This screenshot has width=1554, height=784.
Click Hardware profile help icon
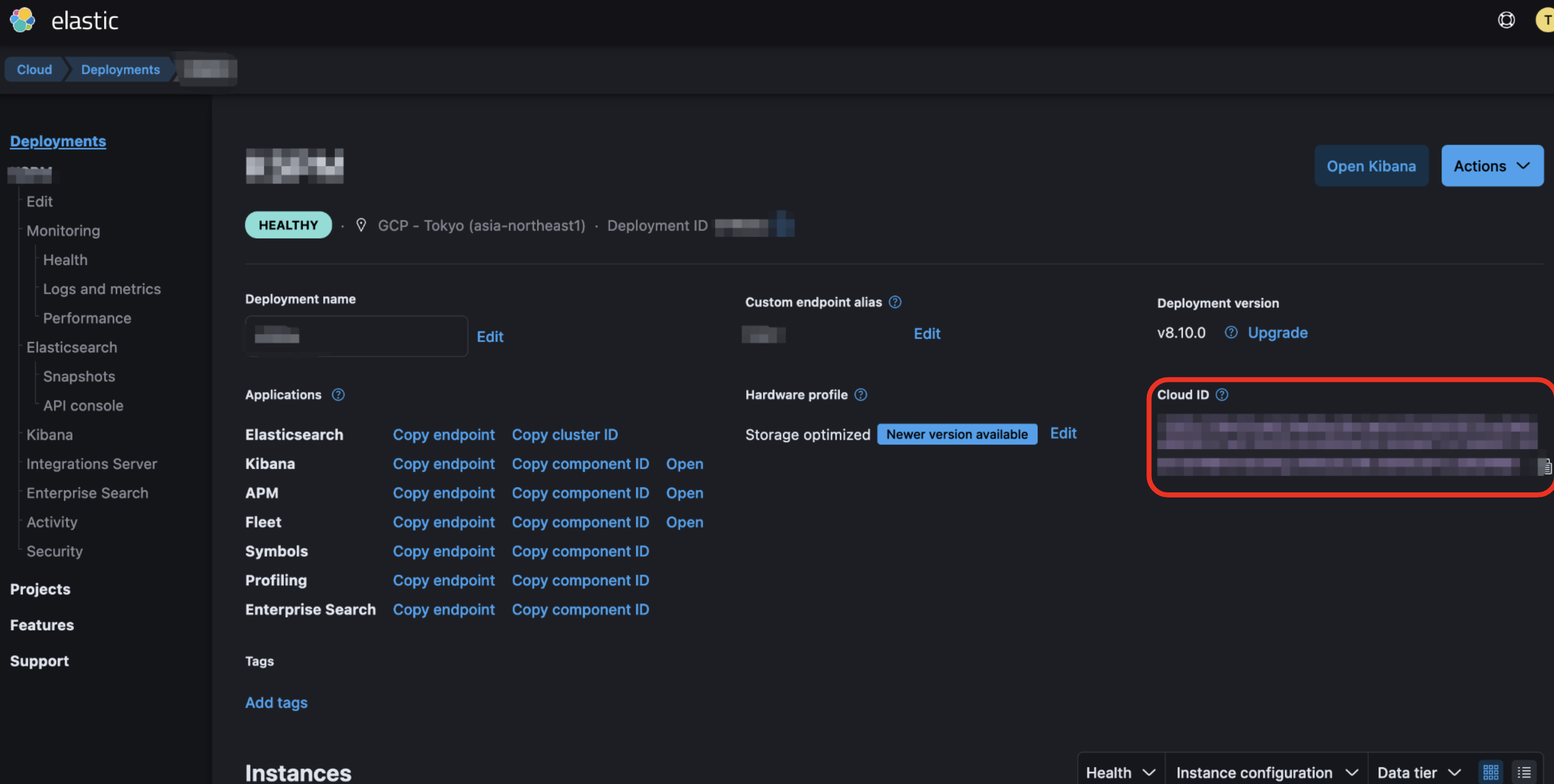(861, 395)
